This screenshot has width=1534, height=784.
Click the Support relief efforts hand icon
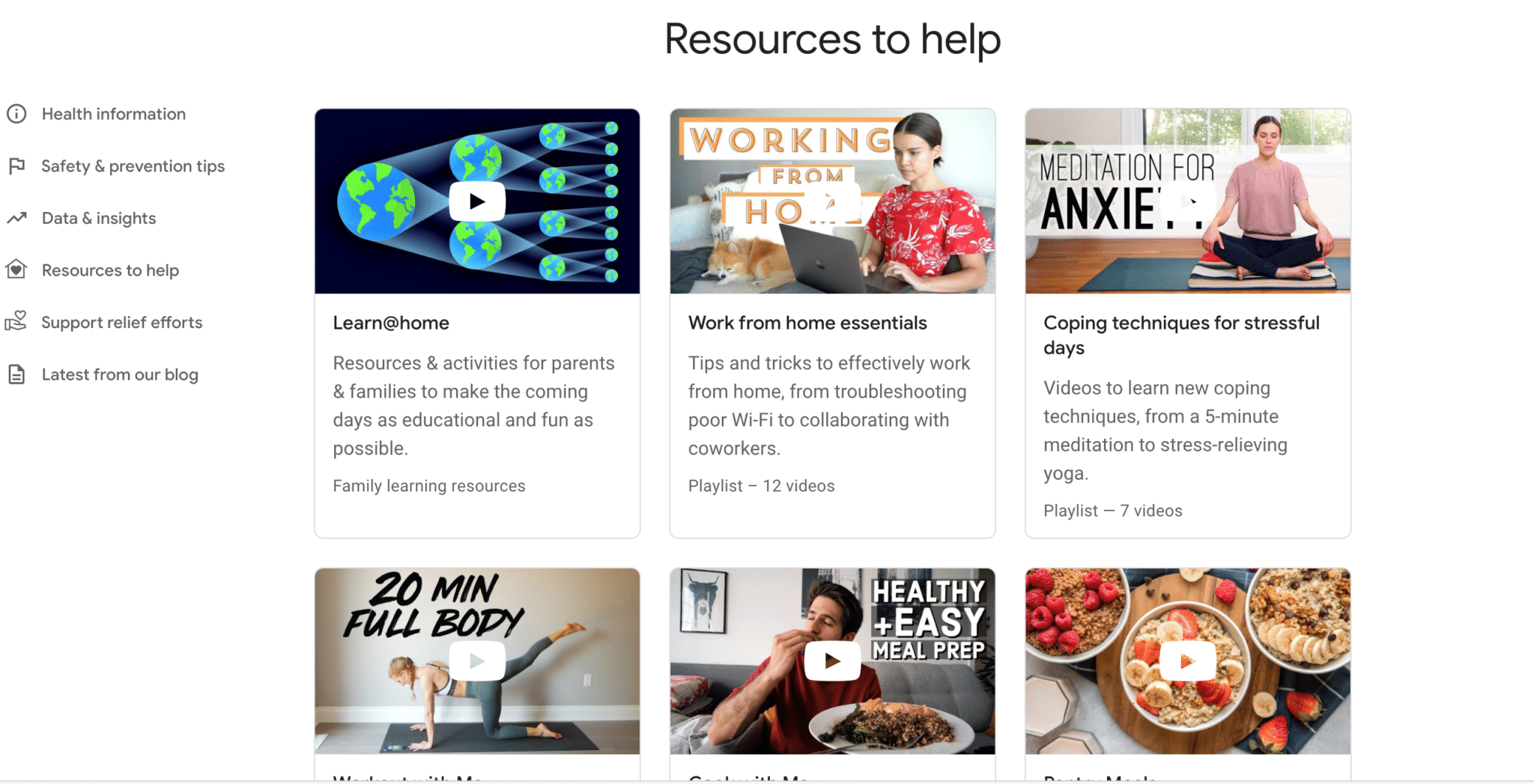pos(16,322)
